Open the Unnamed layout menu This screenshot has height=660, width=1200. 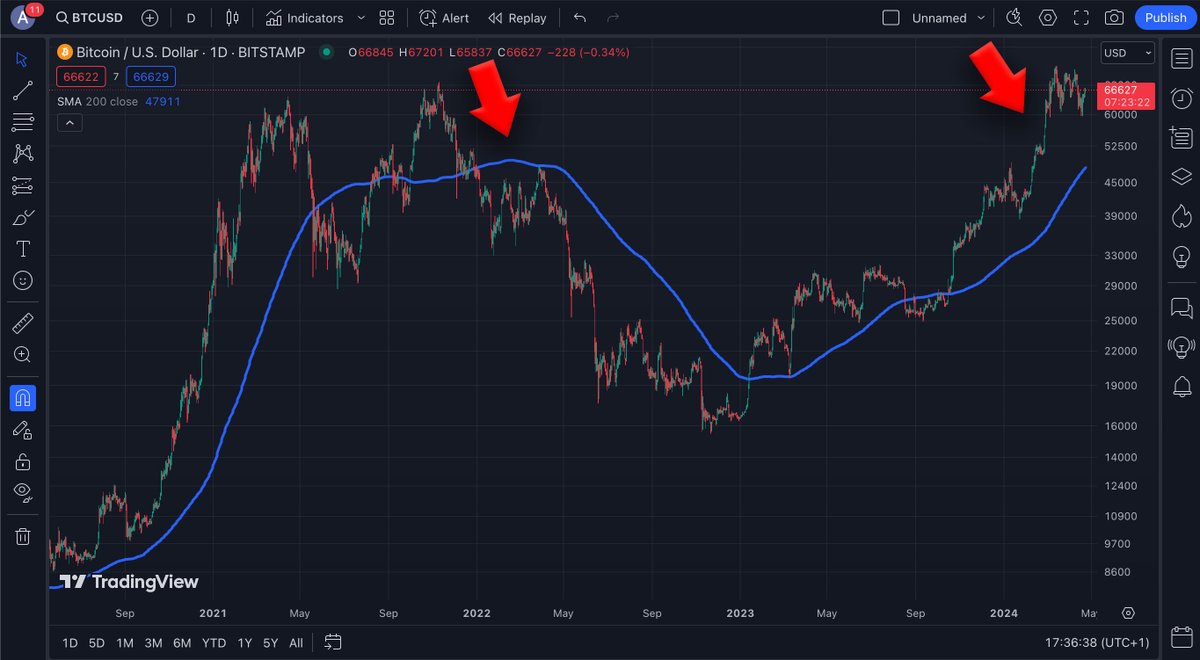point(949,18)
